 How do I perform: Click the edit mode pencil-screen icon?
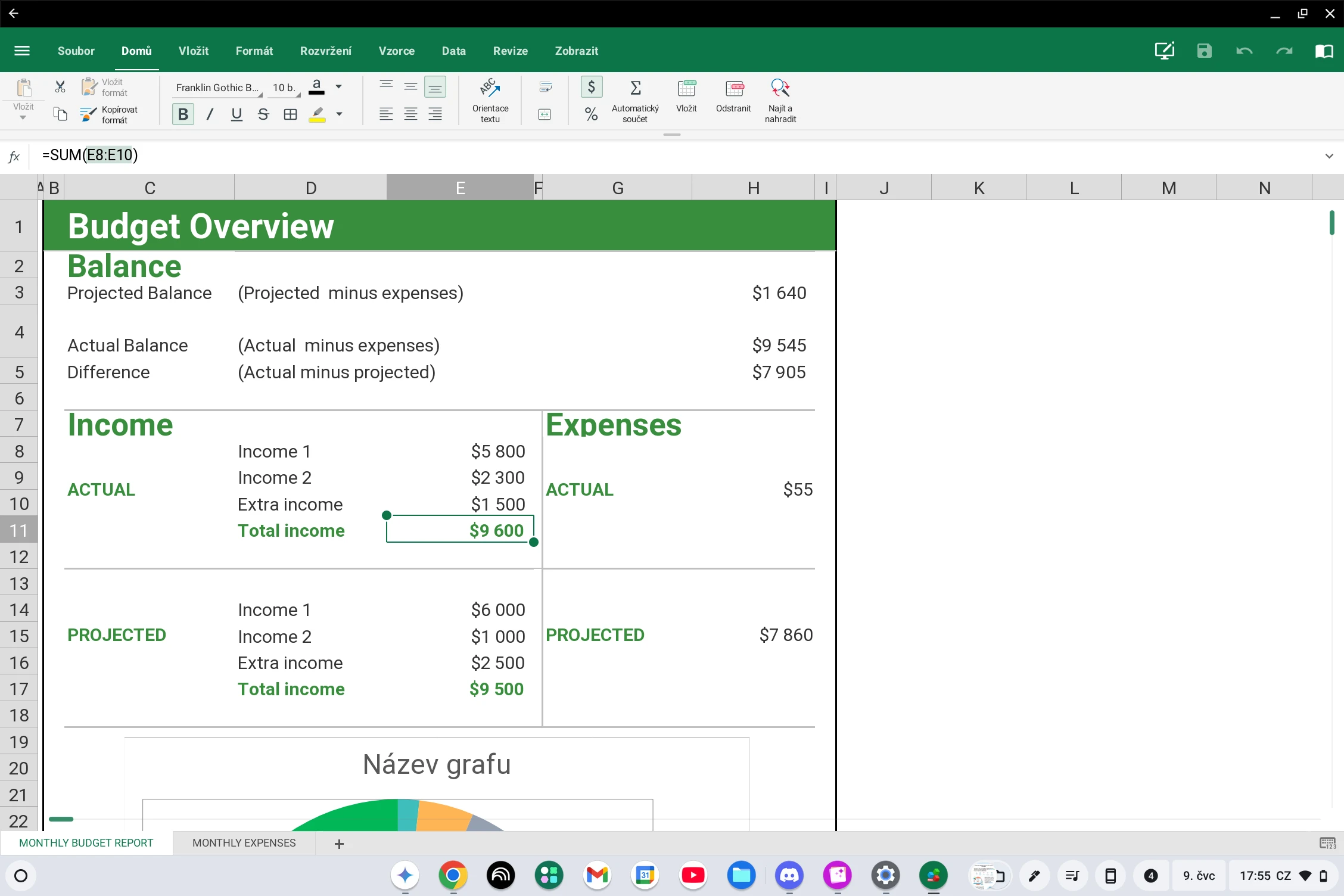(x=1165, y=51)
